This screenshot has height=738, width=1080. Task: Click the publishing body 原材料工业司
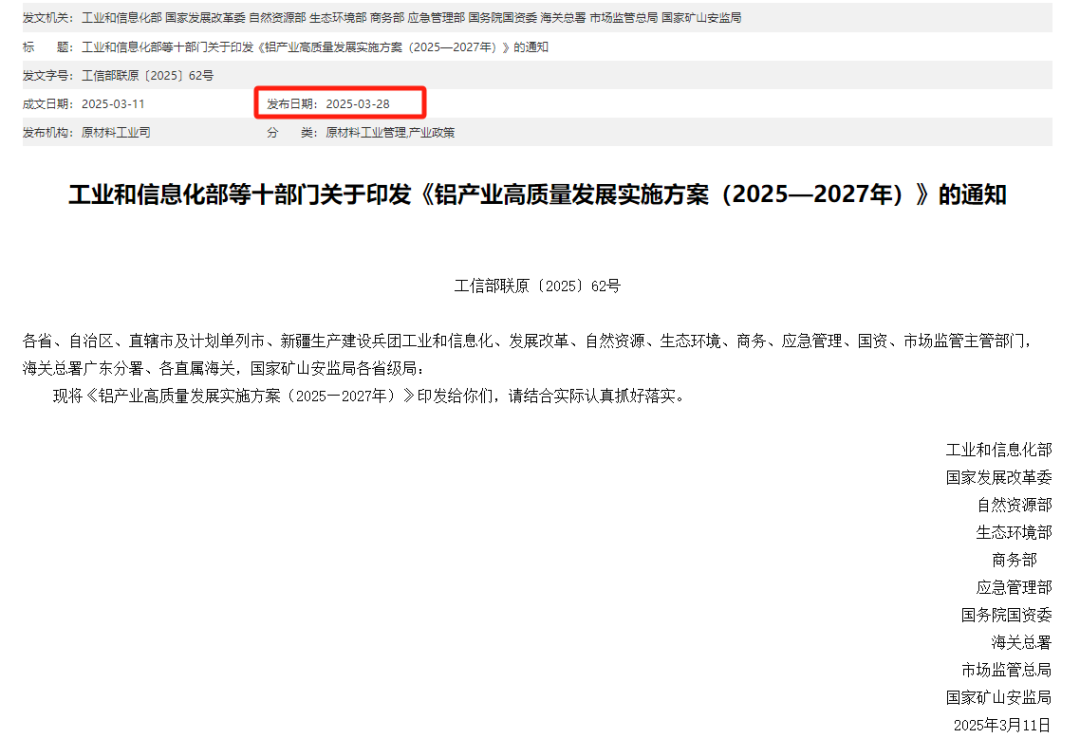click(x=116, y=132)
